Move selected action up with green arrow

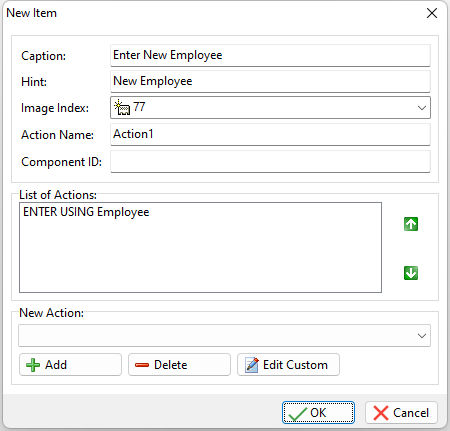[x=411, y=224]
